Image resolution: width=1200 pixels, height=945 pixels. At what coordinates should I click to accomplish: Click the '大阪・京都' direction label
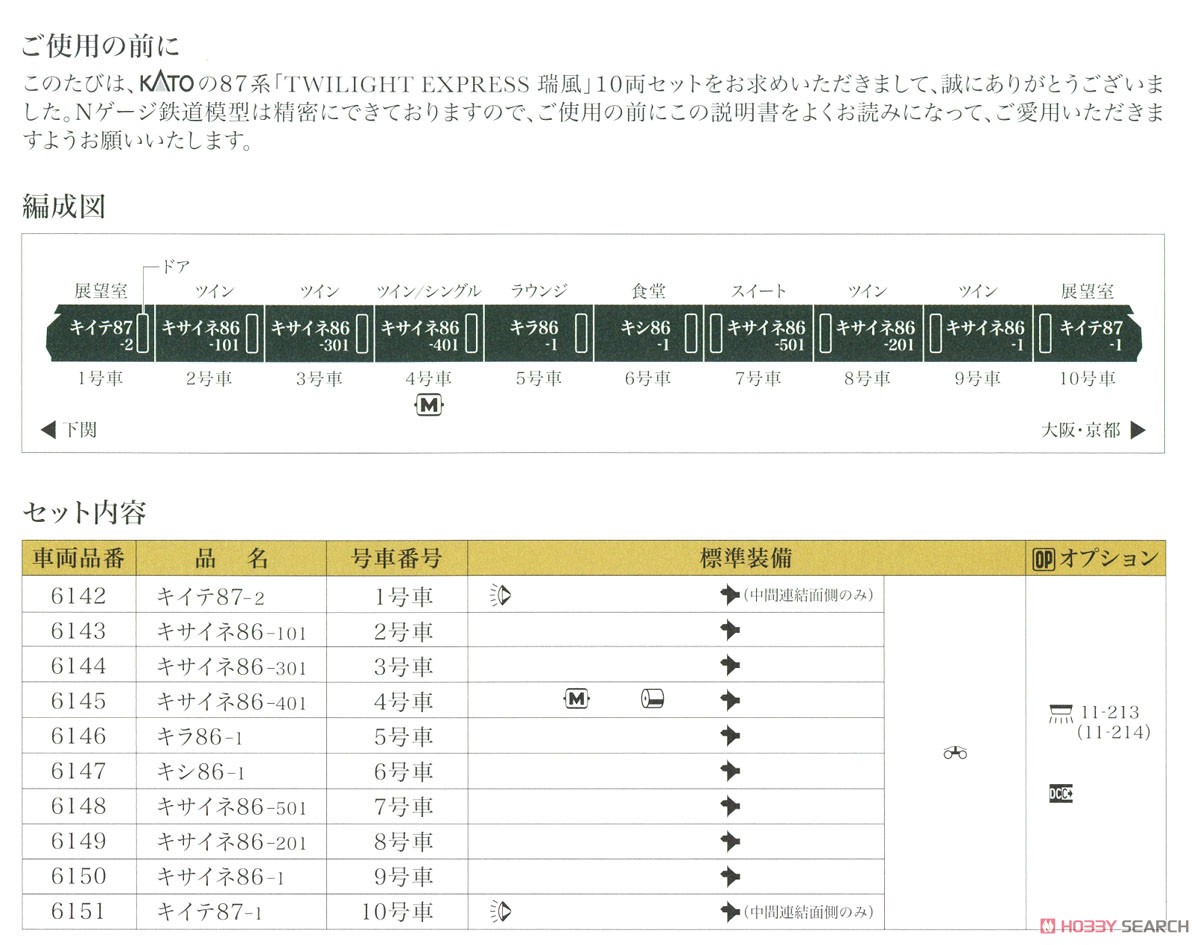point(1081,431)
